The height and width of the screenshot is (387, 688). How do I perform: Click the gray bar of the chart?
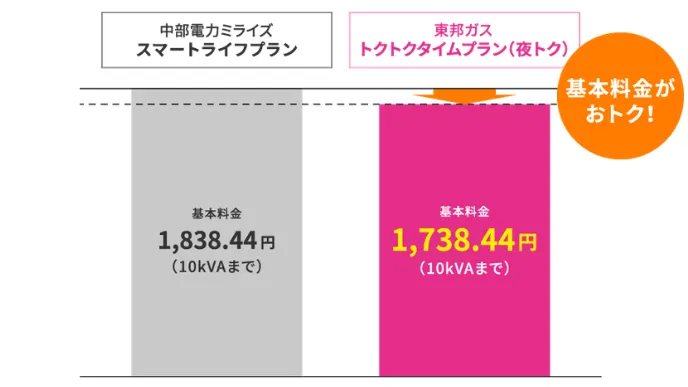point(217,232)
